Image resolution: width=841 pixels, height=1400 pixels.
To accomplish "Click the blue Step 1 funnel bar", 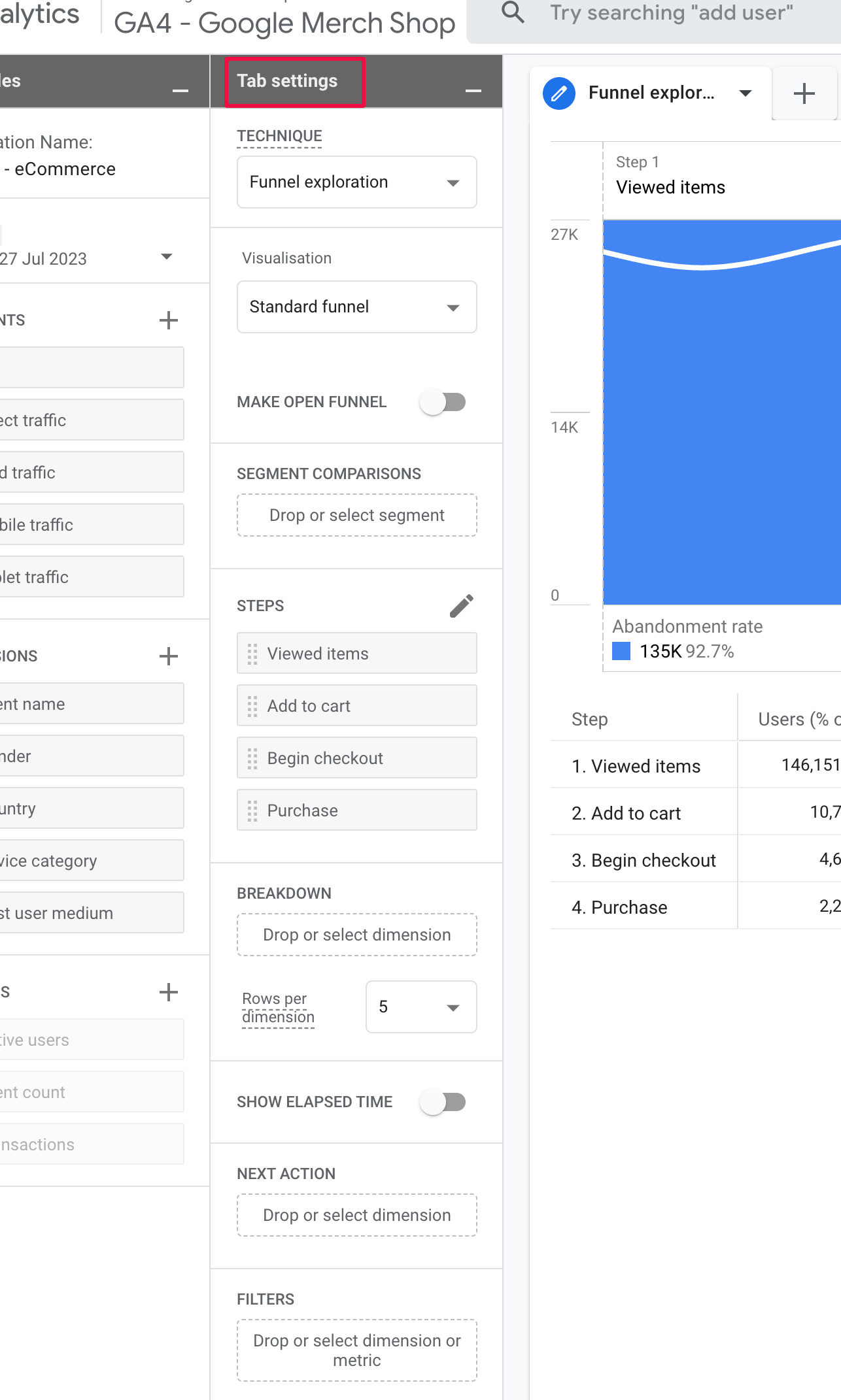I will [x=722, y=412].
